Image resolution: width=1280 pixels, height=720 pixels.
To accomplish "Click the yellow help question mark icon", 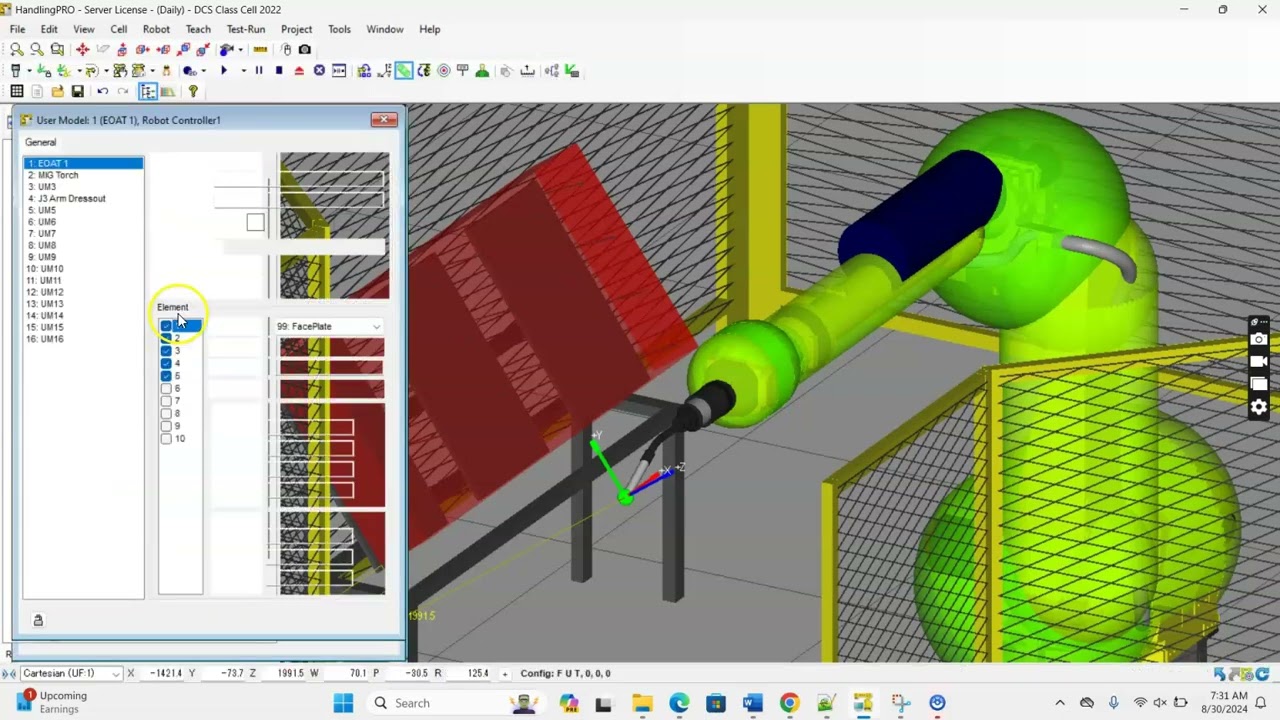I will tap(193, 92).
